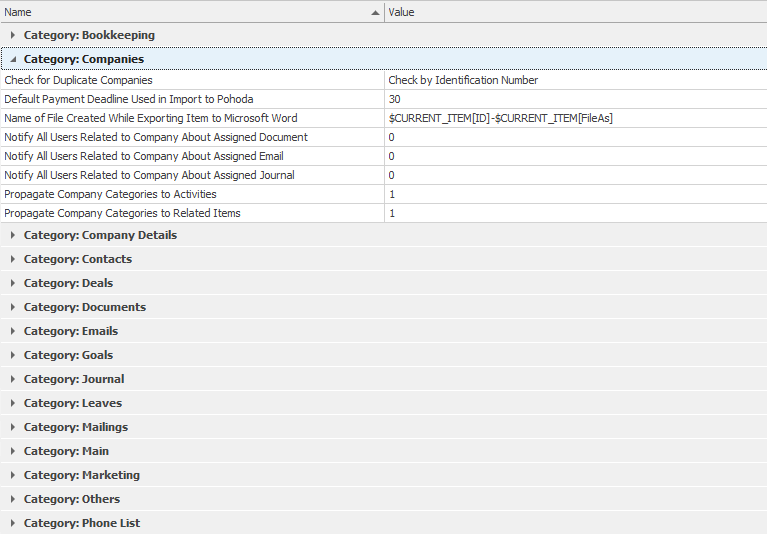Viewport: 767px width, 534px height.
Task: Toggle sort arrow in Name header
Action: [x=375, y=13]
